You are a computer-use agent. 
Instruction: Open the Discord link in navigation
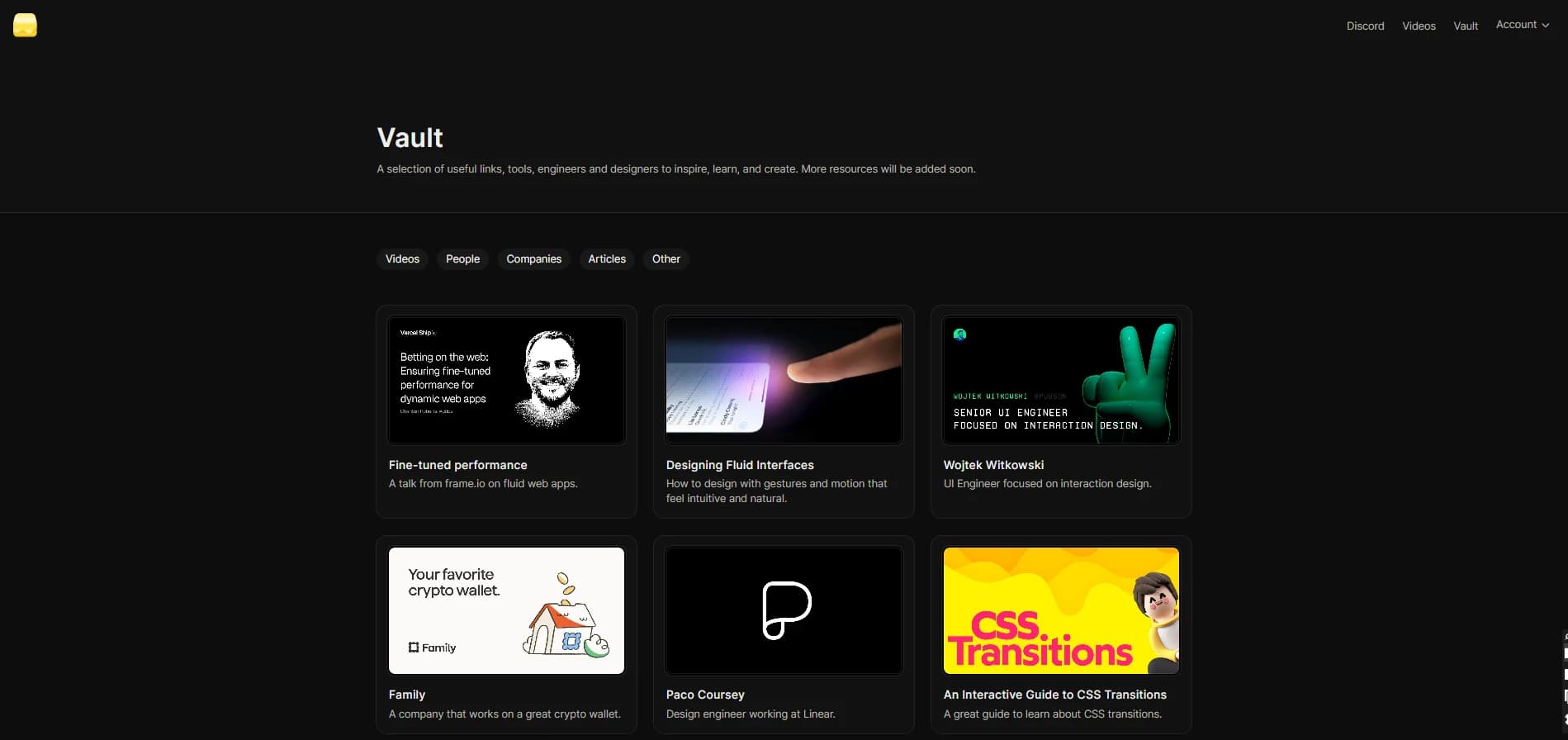(1365, 26)
